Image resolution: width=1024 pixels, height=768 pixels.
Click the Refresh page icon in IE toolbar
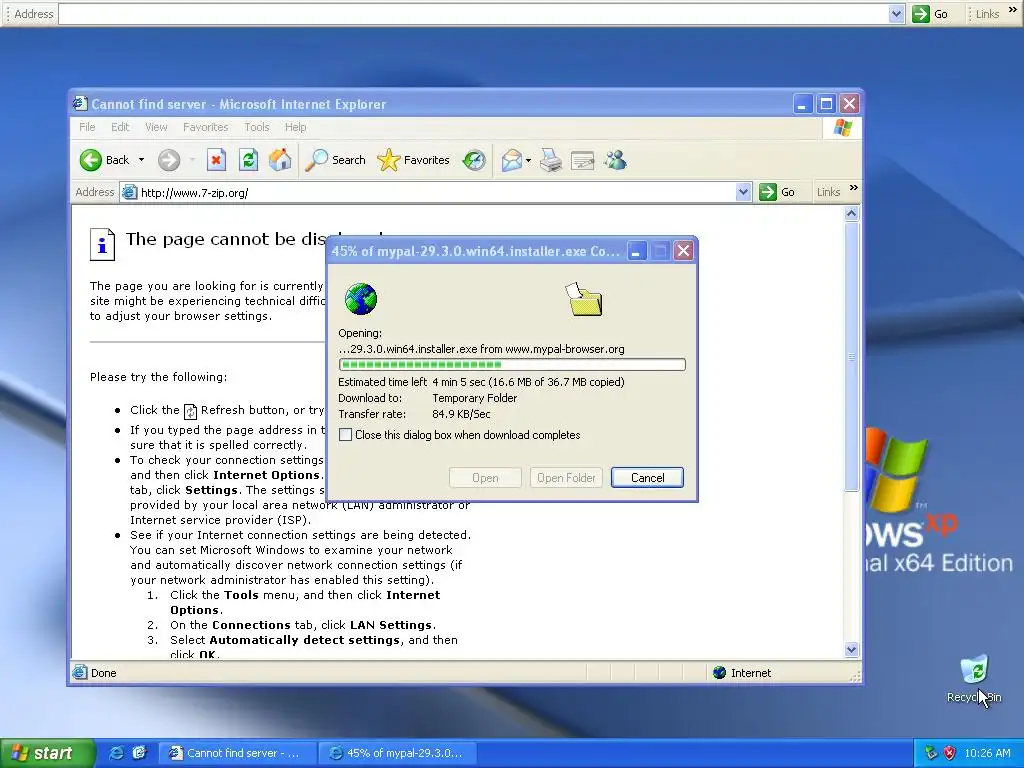[x=248, y=160]
